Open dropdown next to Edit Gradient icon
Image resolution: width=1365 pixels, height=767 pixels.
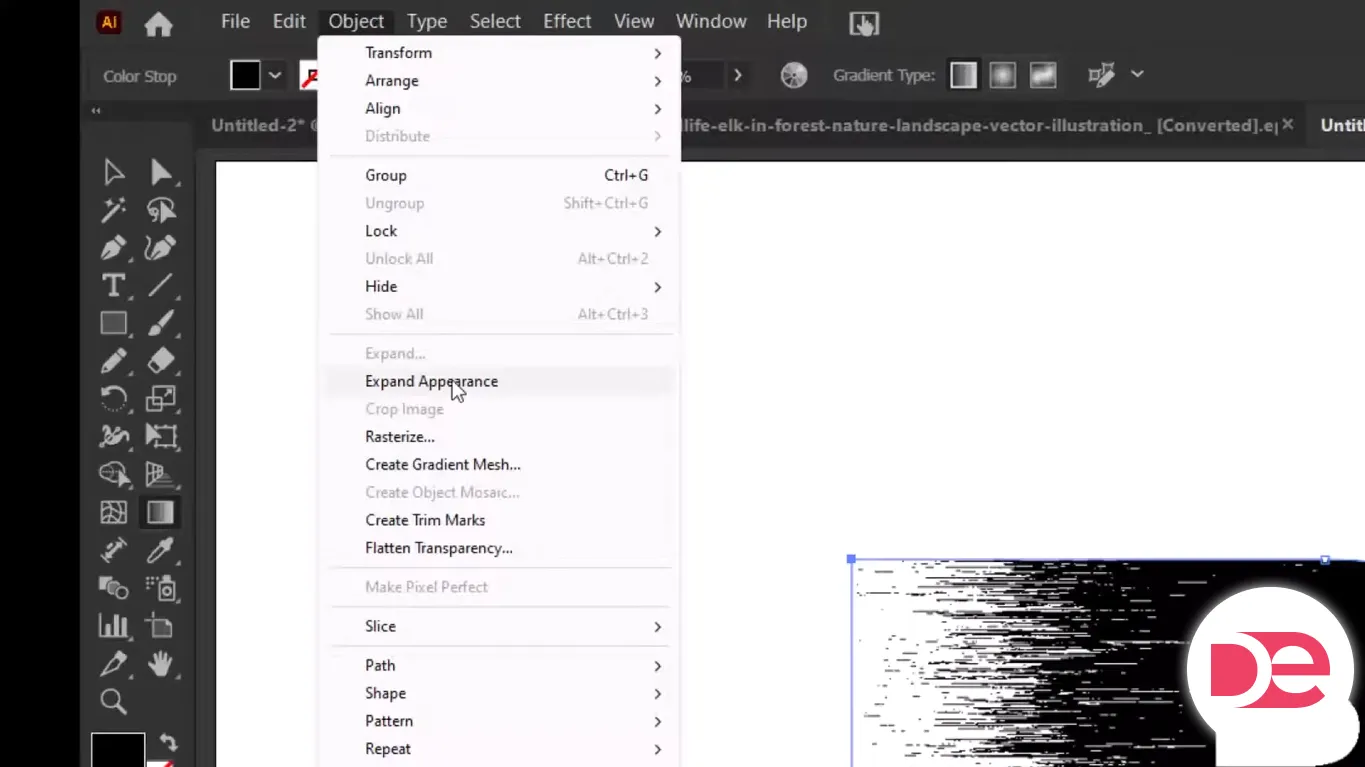[1137, 74]
